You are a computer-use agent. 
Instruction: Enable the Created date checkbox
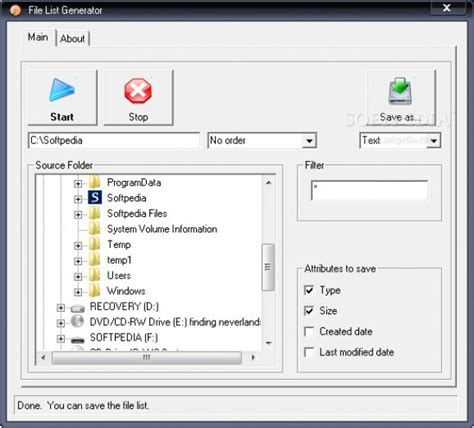[309, 331]
